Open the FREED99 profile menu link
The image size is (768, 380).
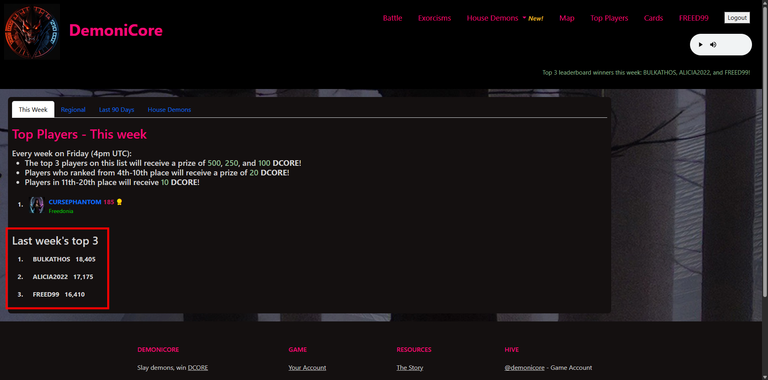click(x=694, y=18)
